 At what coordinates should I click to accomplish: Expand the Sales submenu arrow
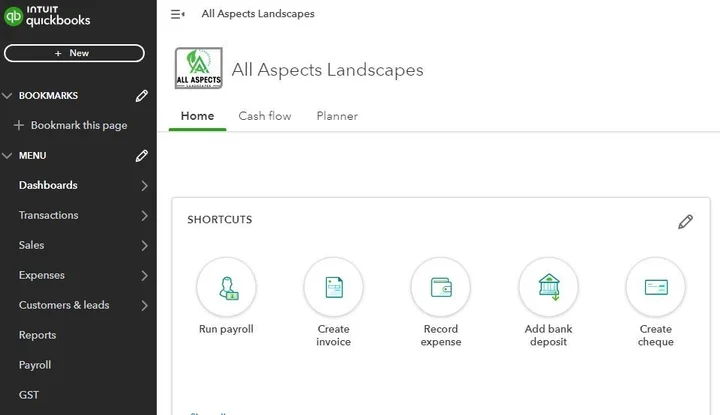[x=144, y=245]
